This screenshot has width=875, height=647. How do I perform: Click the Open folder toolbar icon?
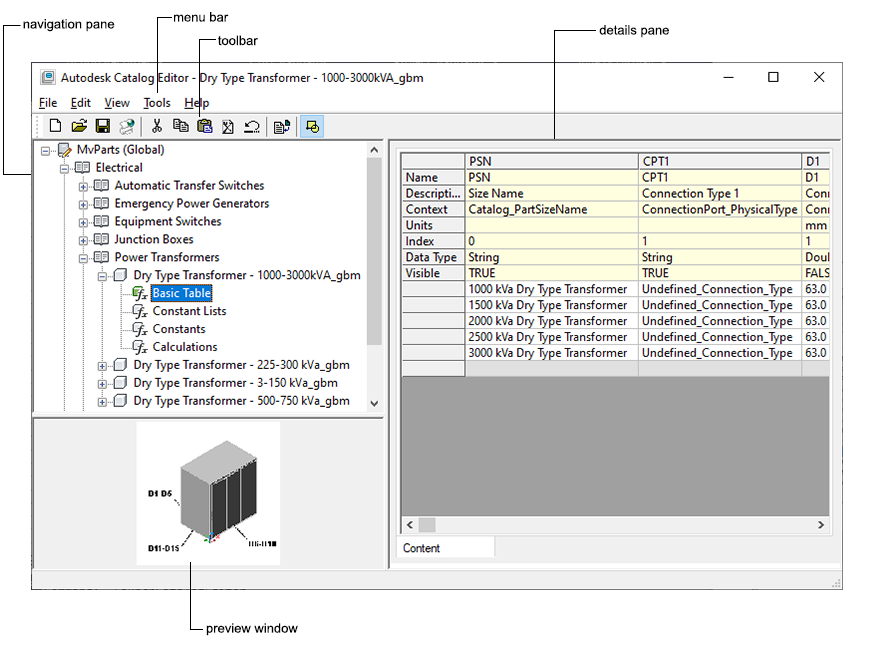tap(79, 126)
